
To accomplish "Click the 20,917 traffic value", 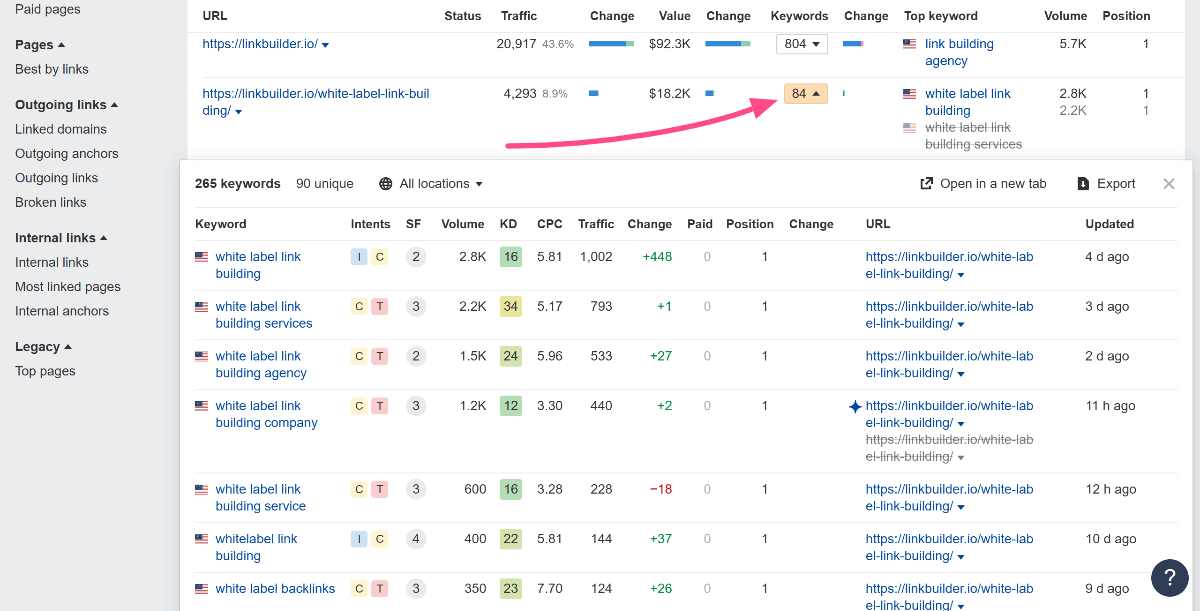I will coord(517,44).
